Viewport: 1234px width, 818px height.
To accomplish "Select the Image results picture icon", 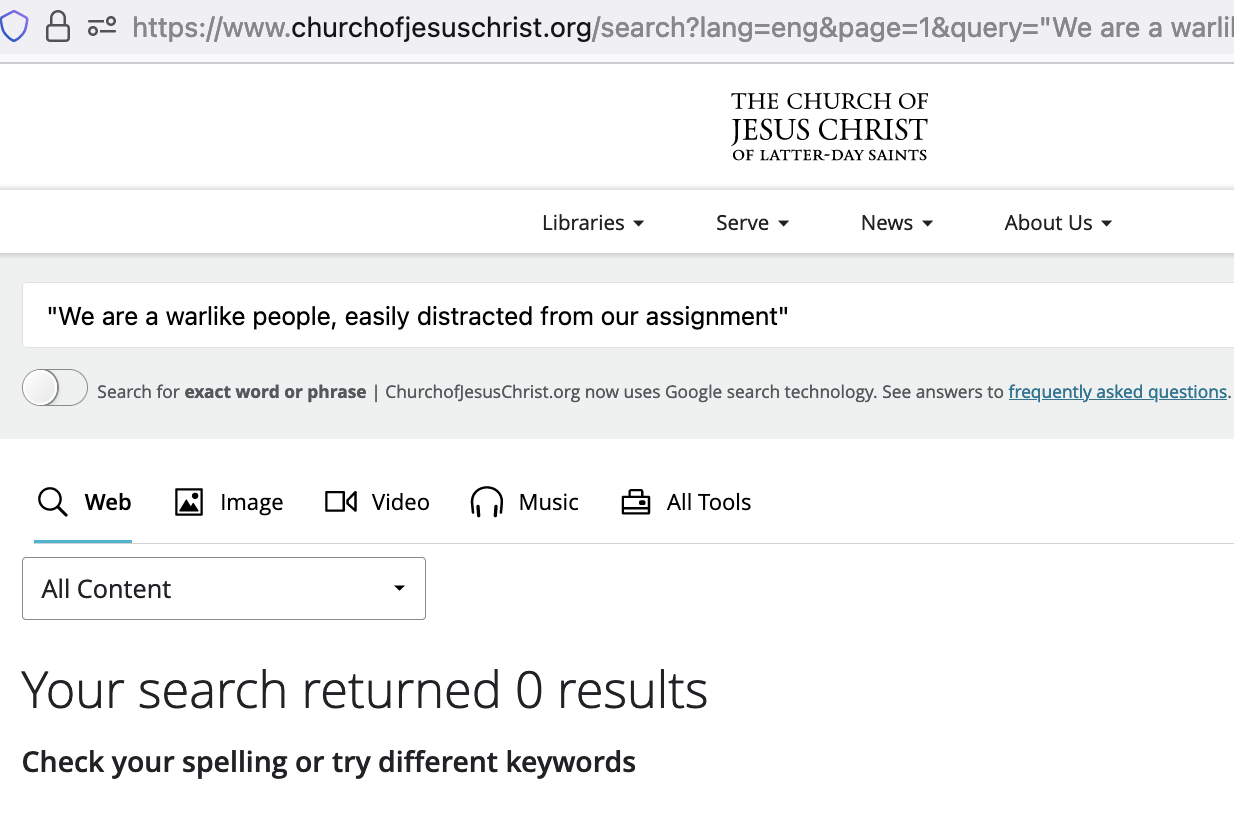I will coord(189,502).
